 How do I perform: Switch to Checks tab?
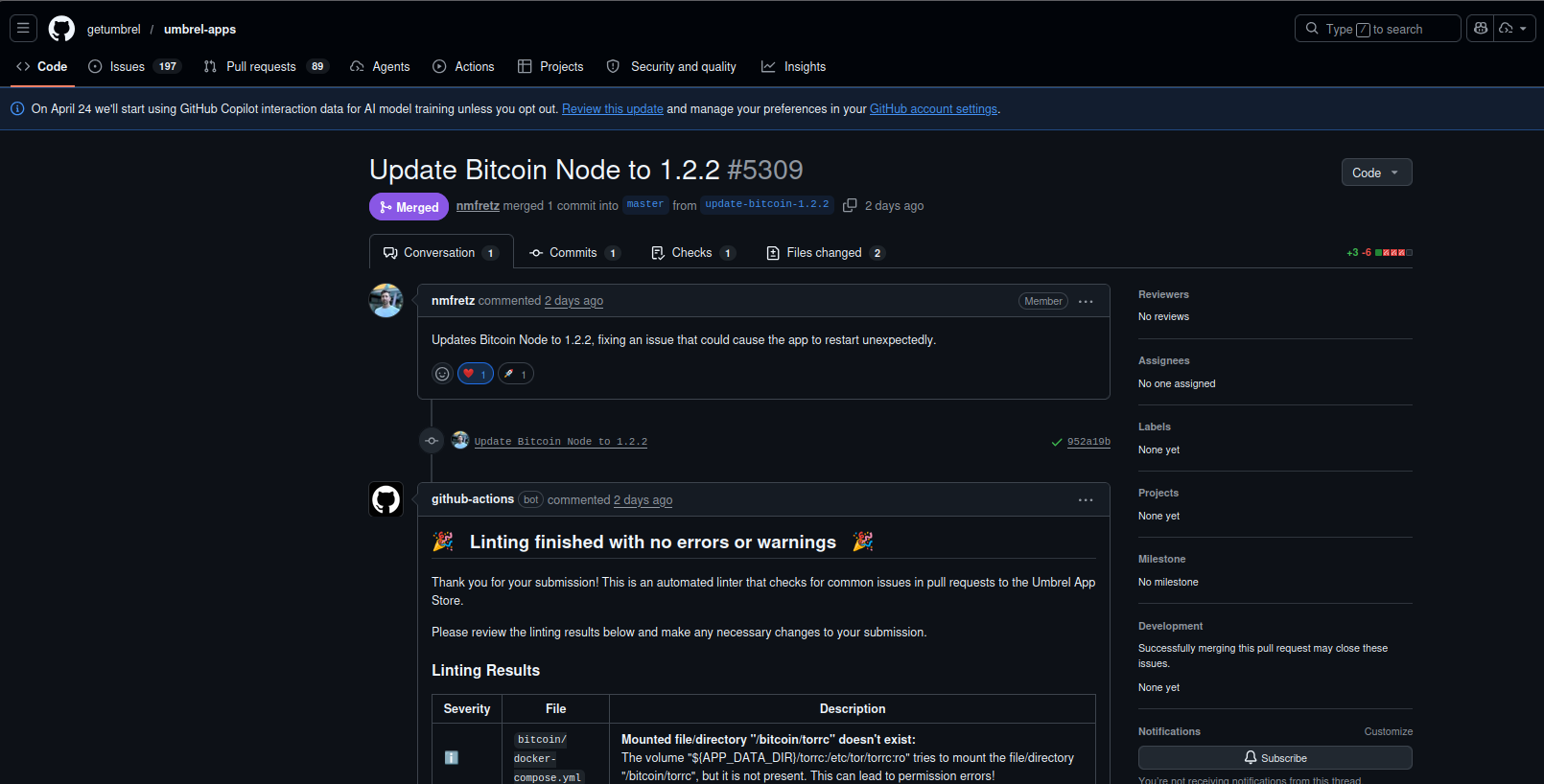692,253
